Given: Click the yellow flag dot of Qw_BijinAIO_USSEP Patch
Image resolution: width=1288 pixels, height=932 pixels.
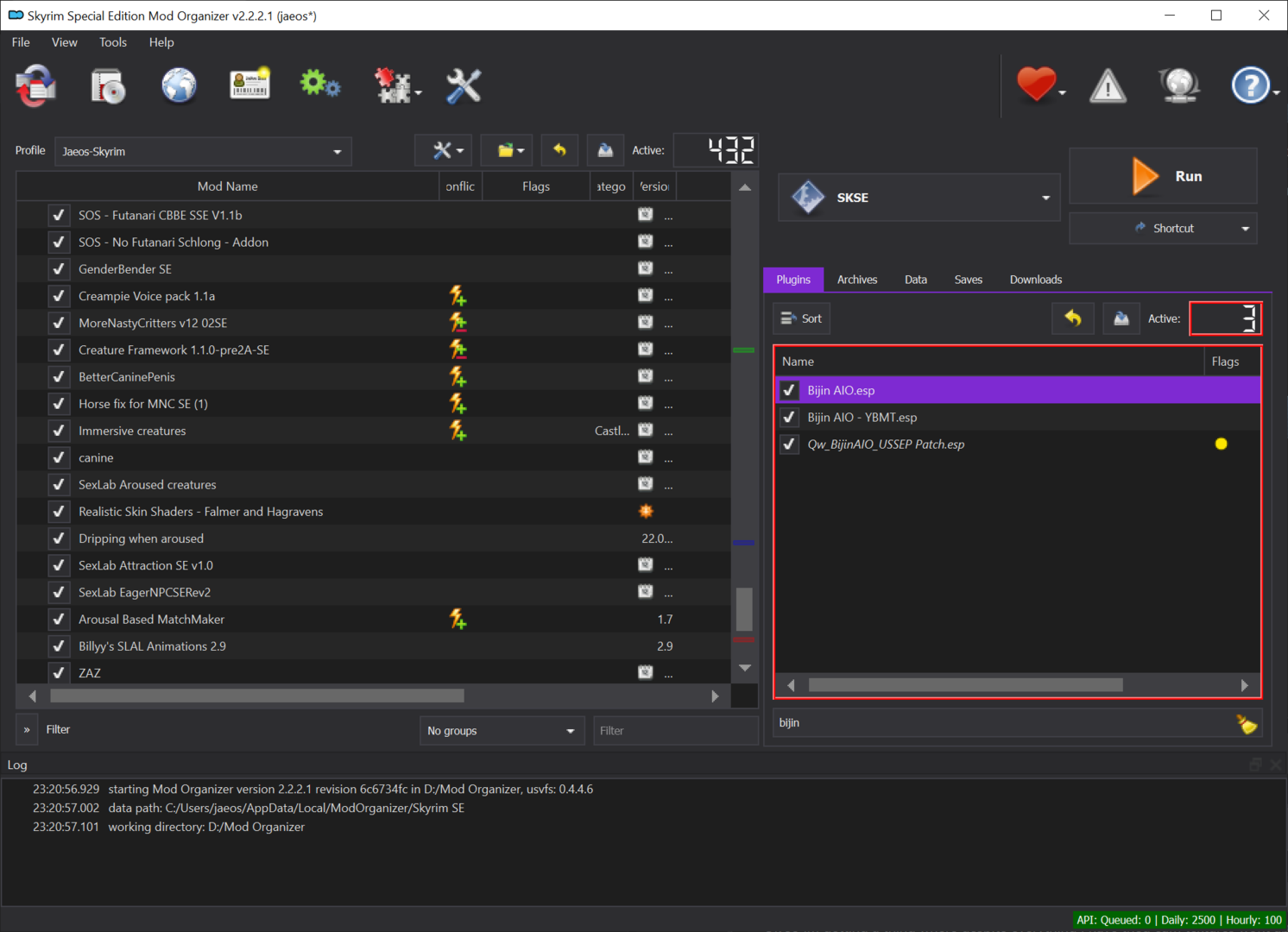Looking at the screenshot, I should pyautogui.click(x=1221, y=444).
